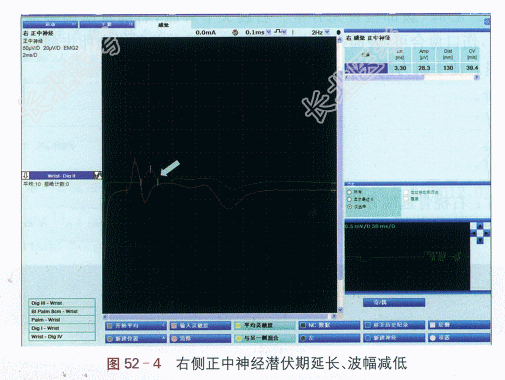Expand the first blue dropdown at top left
505x380 pixels.
coord(50,25)
